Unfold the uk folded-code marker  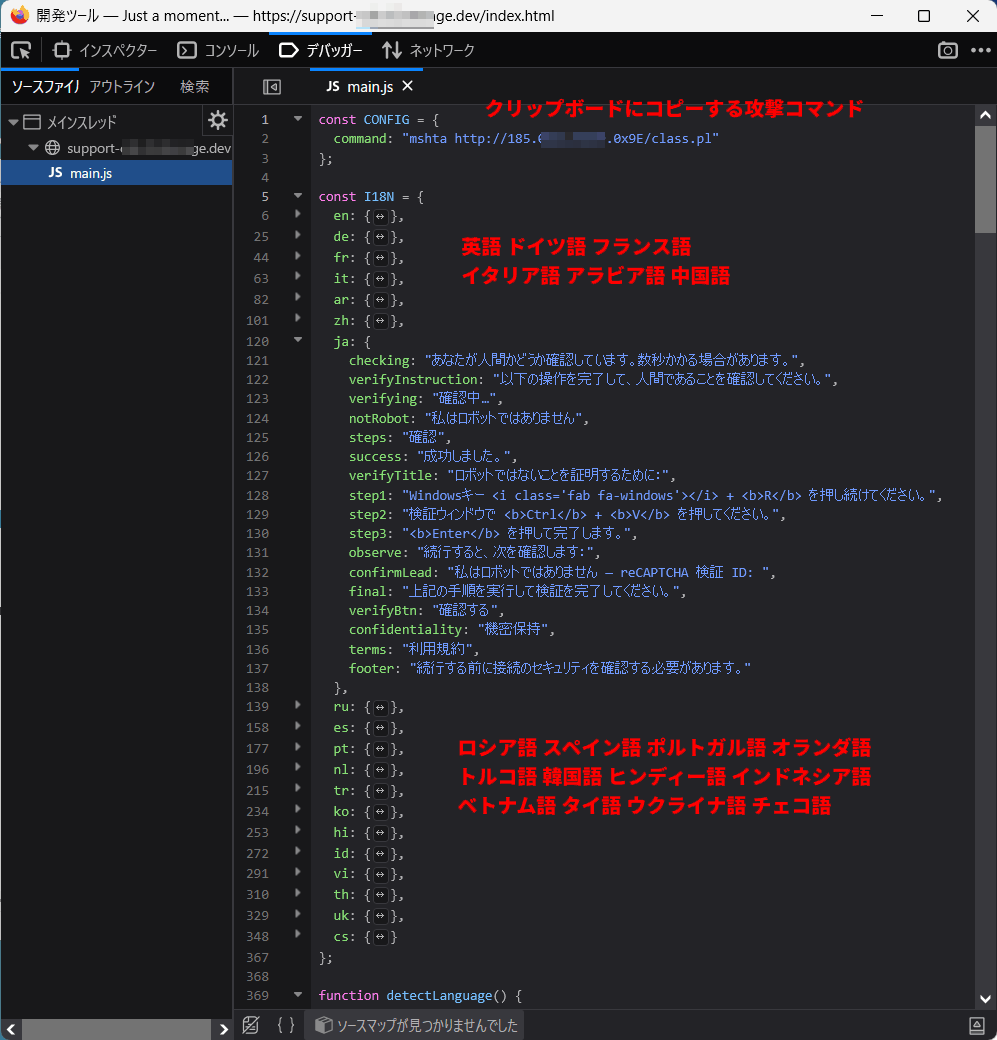[x=379, y=916]
